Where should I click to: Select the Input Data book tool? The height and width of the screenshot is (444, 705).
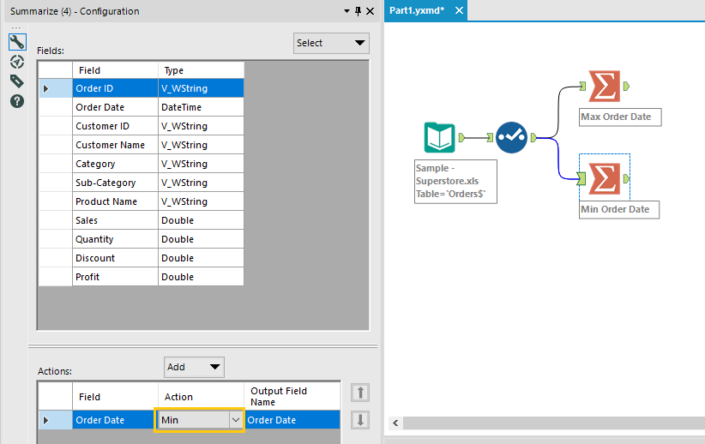(439, 137)
